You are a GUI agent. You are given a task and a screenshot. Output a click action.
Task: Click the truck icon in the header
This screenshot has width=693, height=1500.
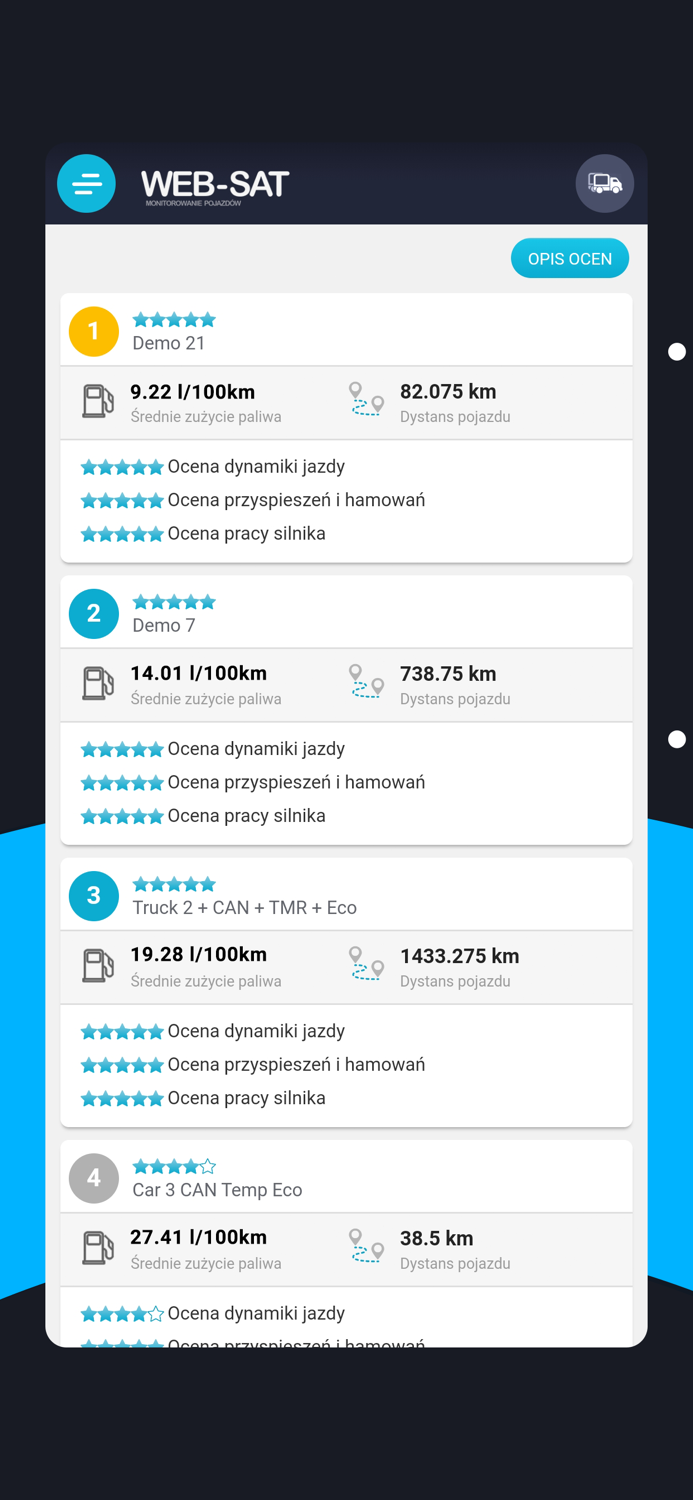(x=605, y=183)
